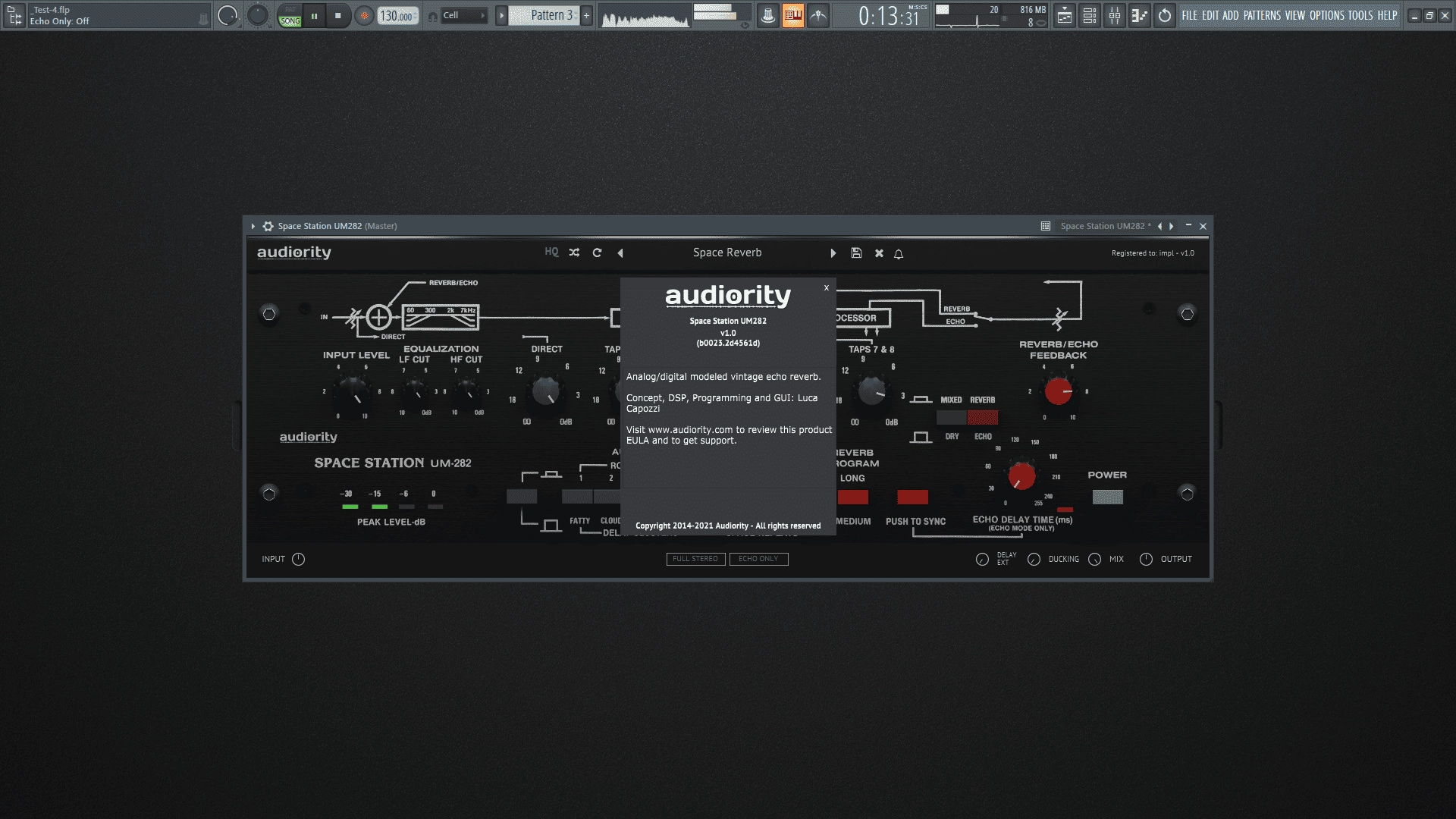
Task: Open the ADD menu
Action: pos(1231,15)
